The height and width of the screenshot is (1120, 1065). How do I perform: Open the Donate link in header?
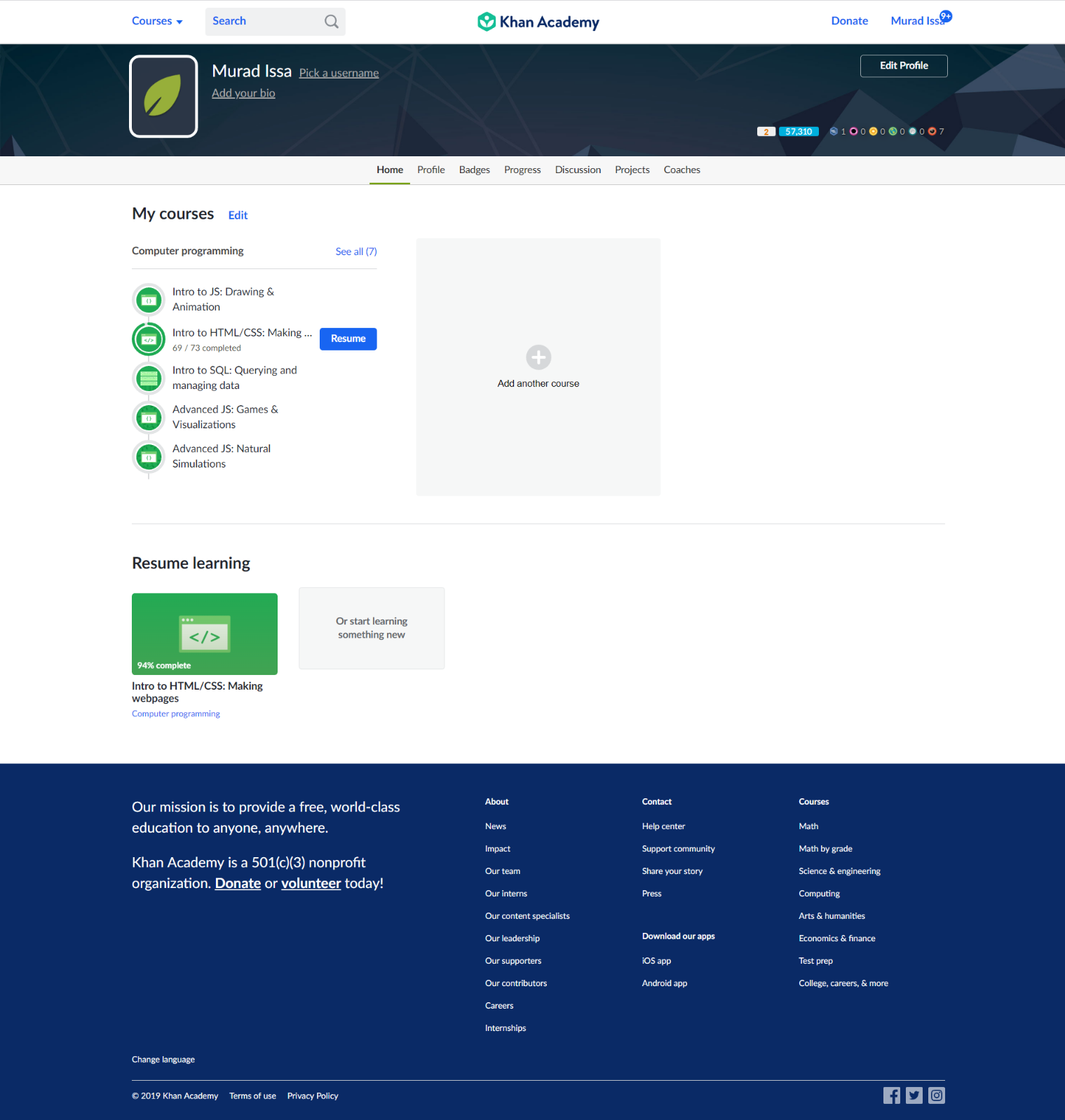tap(849, 21)
